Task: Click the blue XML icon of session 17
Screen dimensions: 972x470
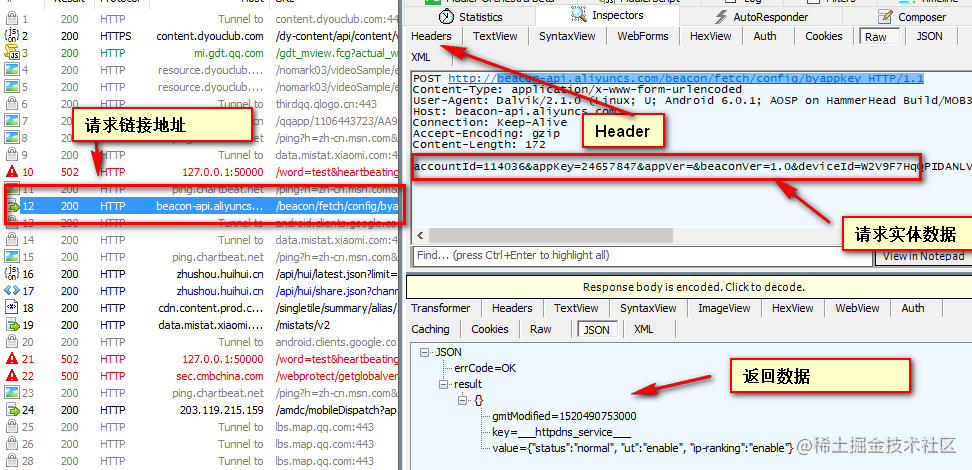Action: 12,291
